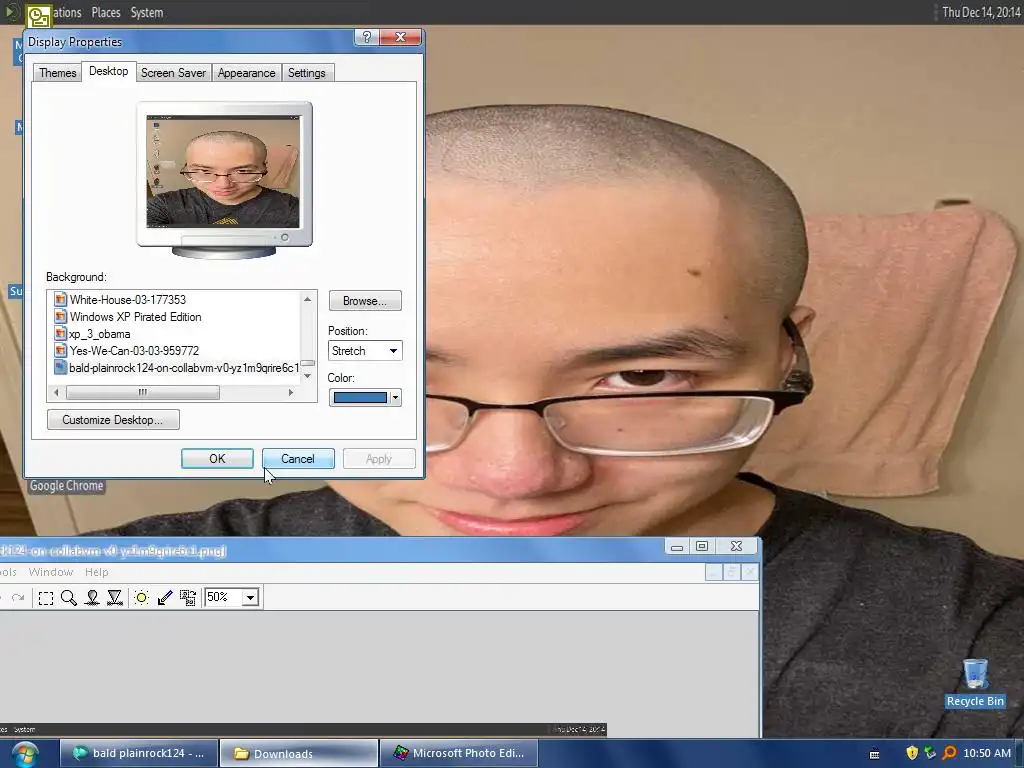Click the yellow security shield tray icon
This screenshot has width=1024, height=768.
tap(912, 753)
